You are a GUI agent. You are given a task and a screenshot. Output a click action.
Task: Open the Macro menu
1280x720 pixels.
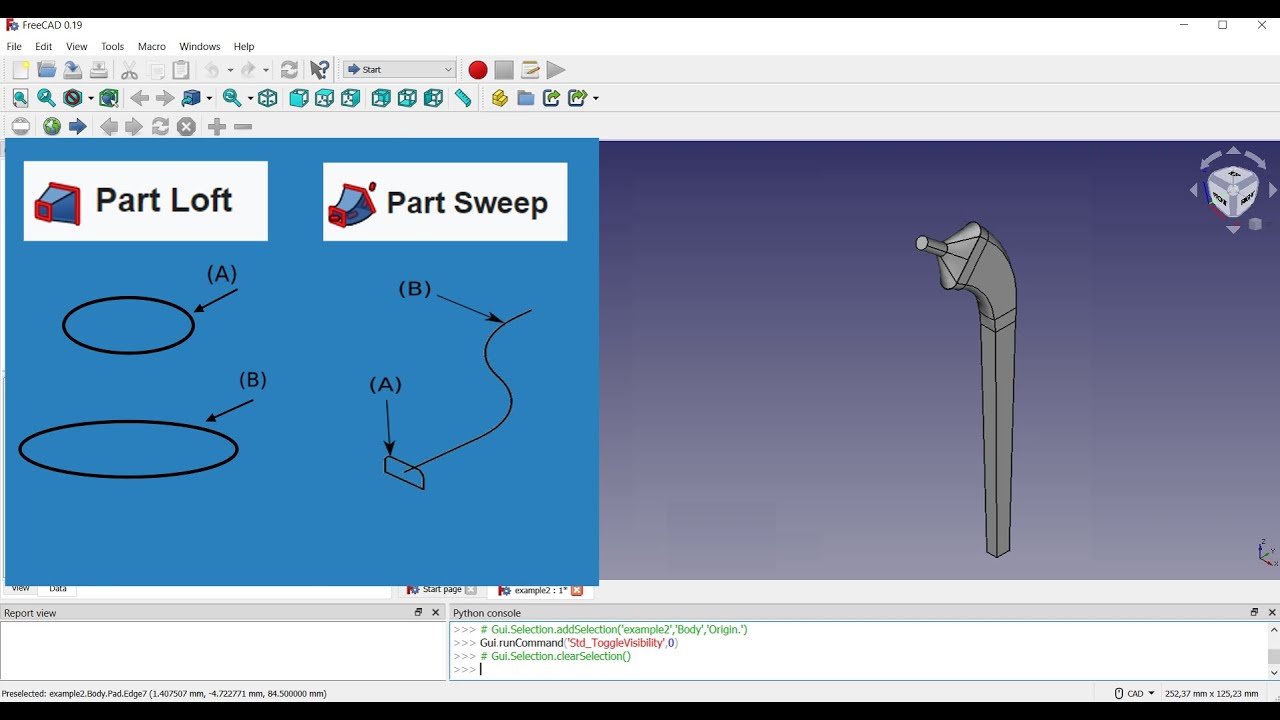coord(152,47)
